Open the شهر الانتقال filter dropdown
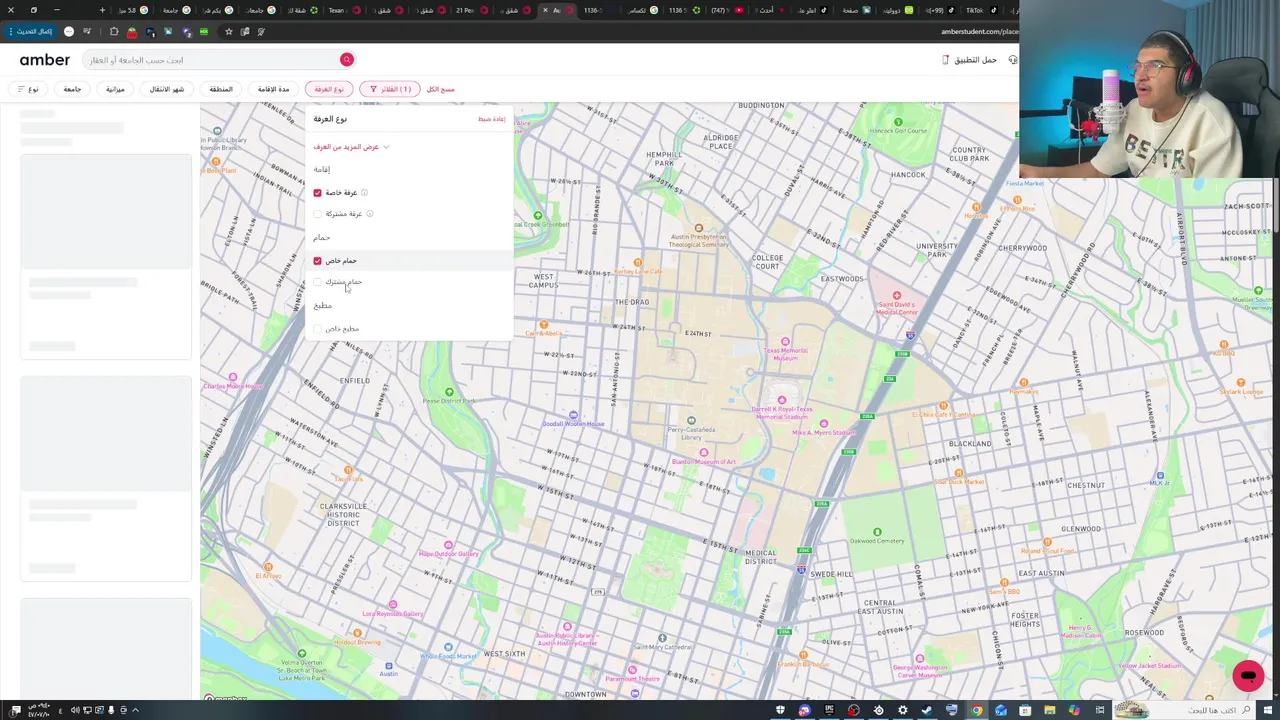Viewport: 1280px width, 720px height. click(x=167, y=89)
